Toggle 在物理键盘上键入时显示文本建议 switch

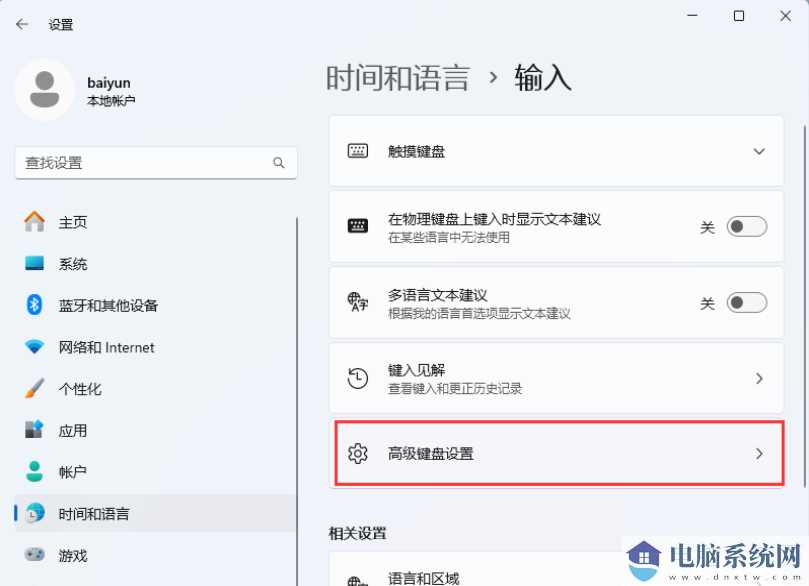click(x=747, y=226)
